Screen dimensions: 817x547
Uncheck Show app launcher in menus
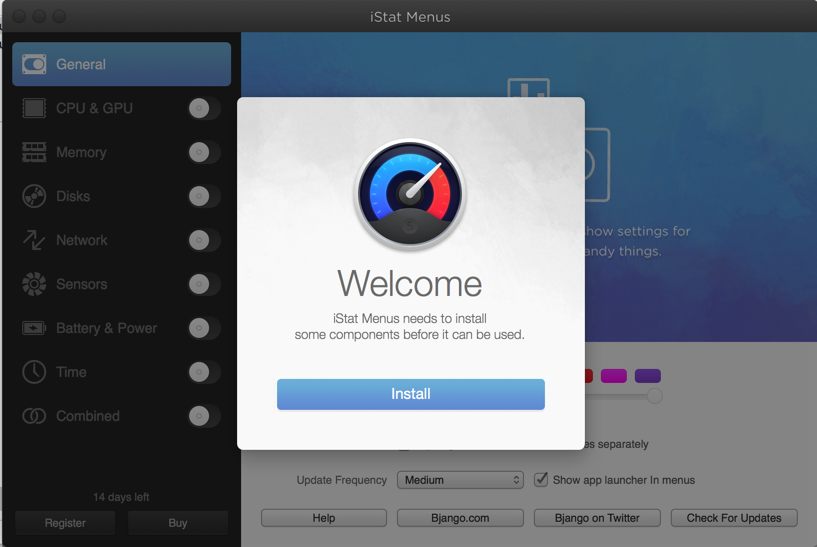(541, 479)
